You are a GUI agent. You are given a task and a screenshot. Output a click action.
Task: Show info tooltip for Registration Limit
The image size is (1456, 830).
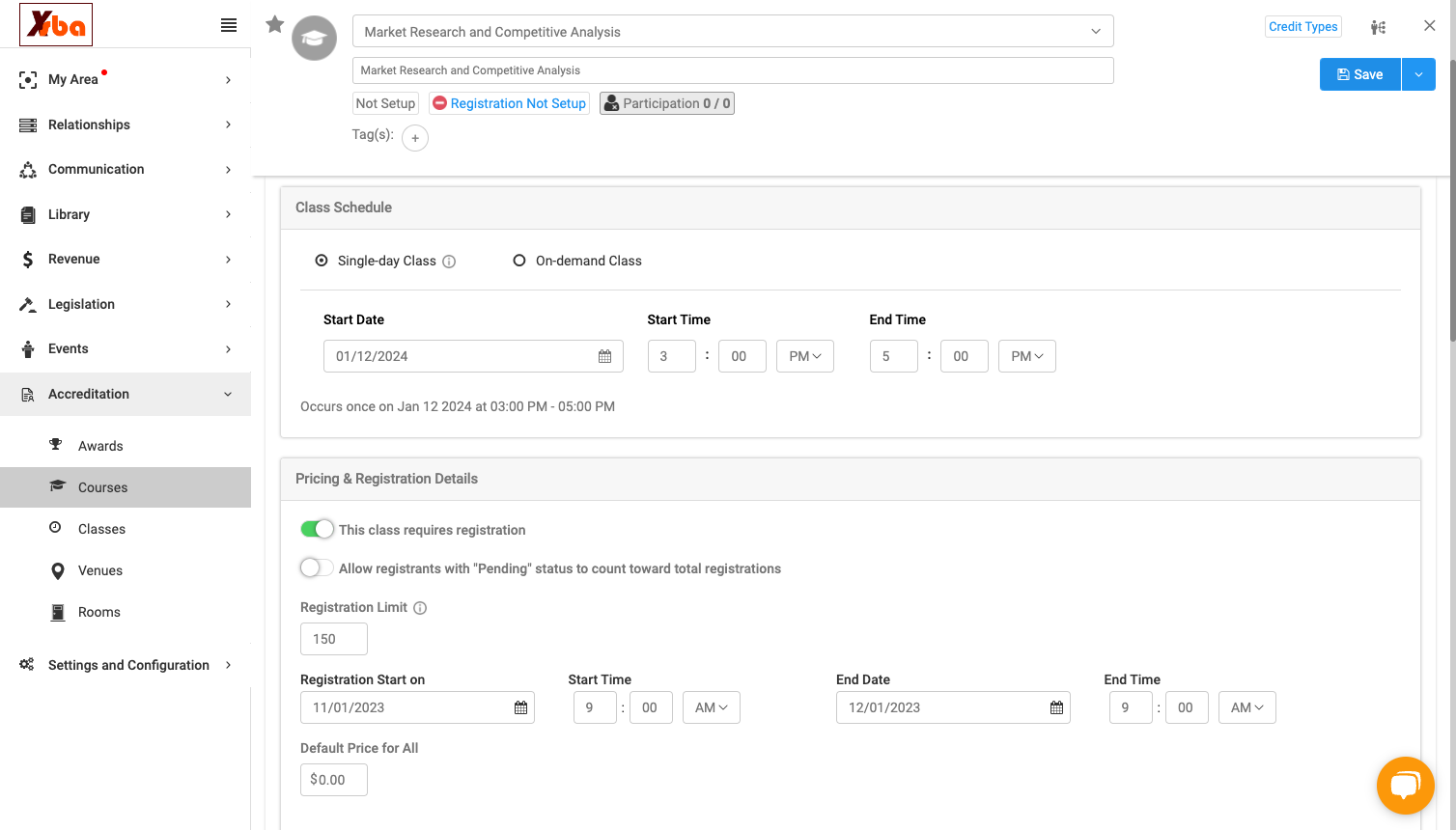[x=420, y=608]
